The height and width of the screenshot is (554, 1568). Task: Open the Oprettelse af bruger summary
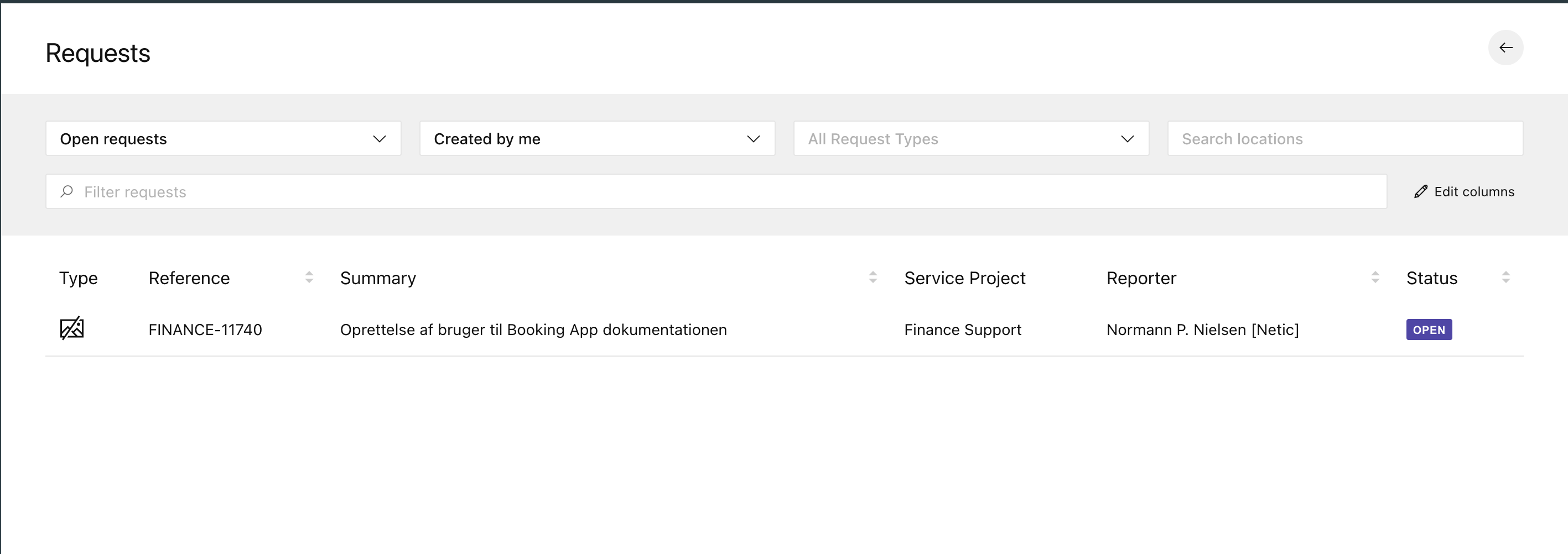point(533,330)
